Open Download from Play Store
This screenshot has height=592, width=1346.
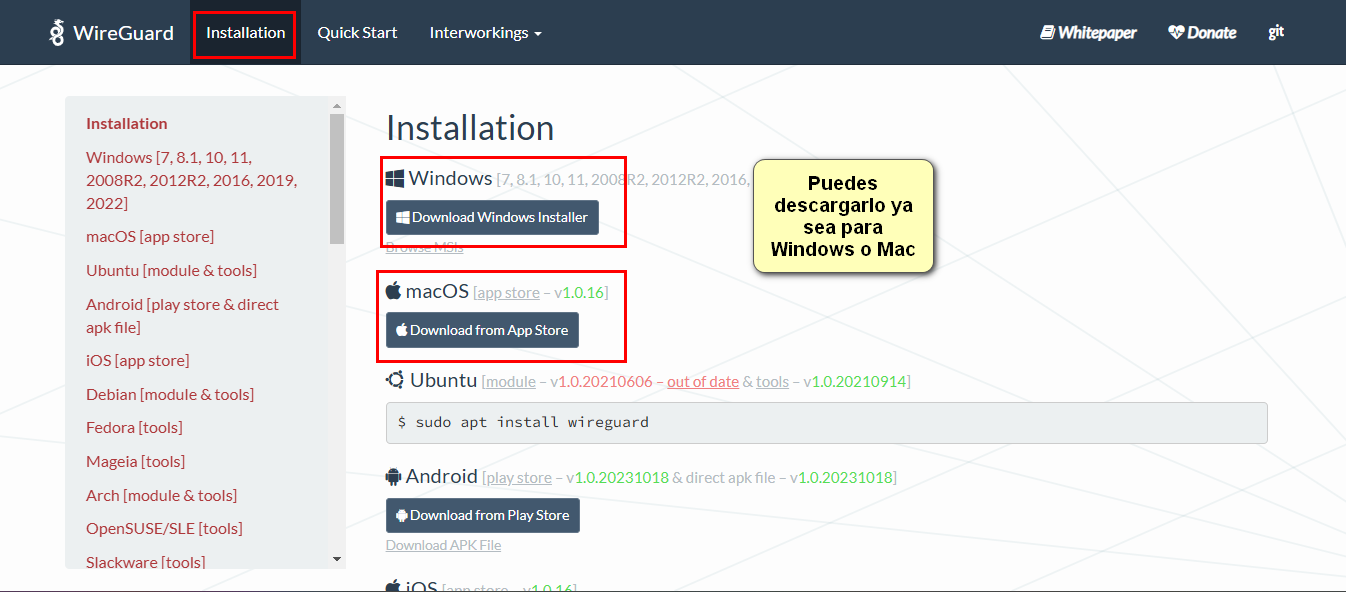tap(482, 515)
